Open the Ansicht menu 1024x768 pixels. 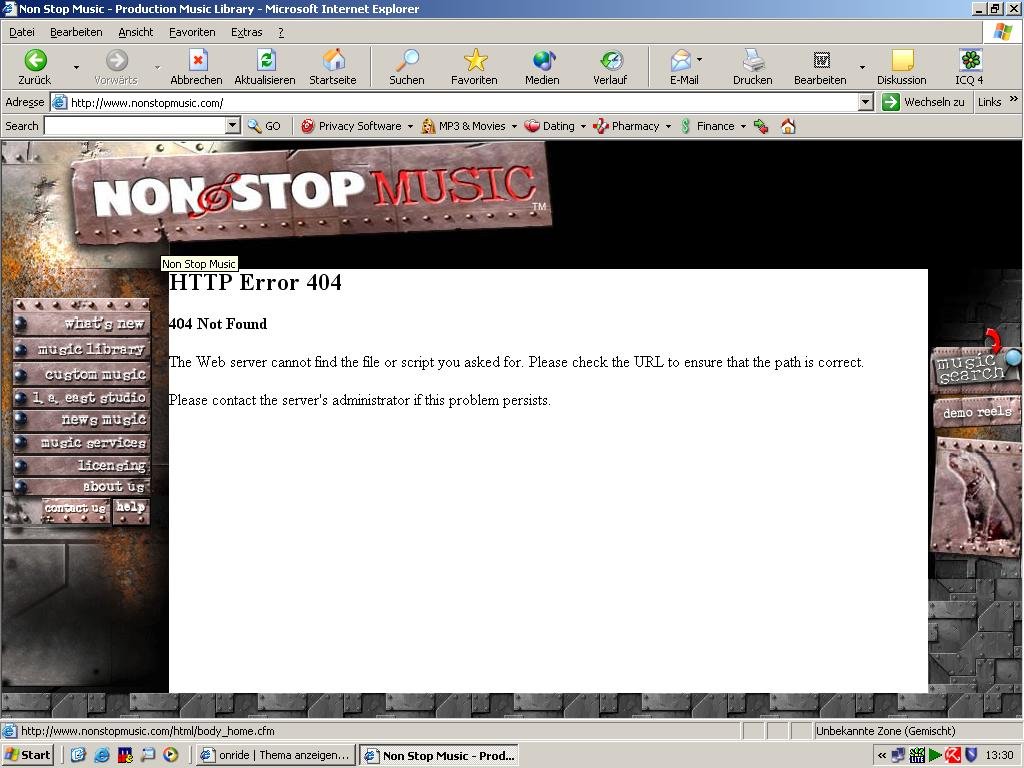(136, 32)
